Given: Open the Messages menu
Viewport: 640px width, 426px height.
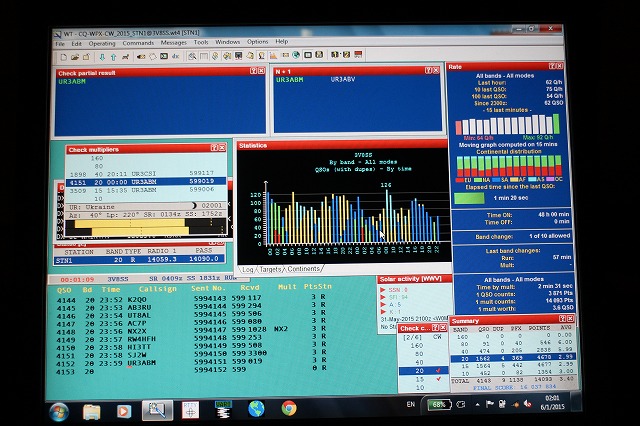Looking at the screenshot, I should (x=173, y=42).
